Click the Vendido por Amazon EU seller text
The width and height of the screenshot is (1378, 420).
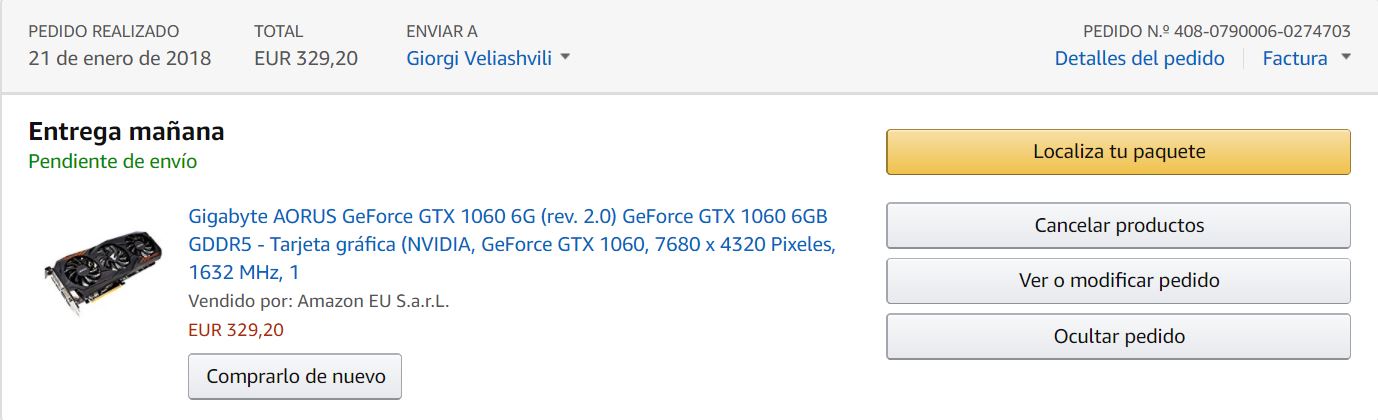click(x=318, y=301)
